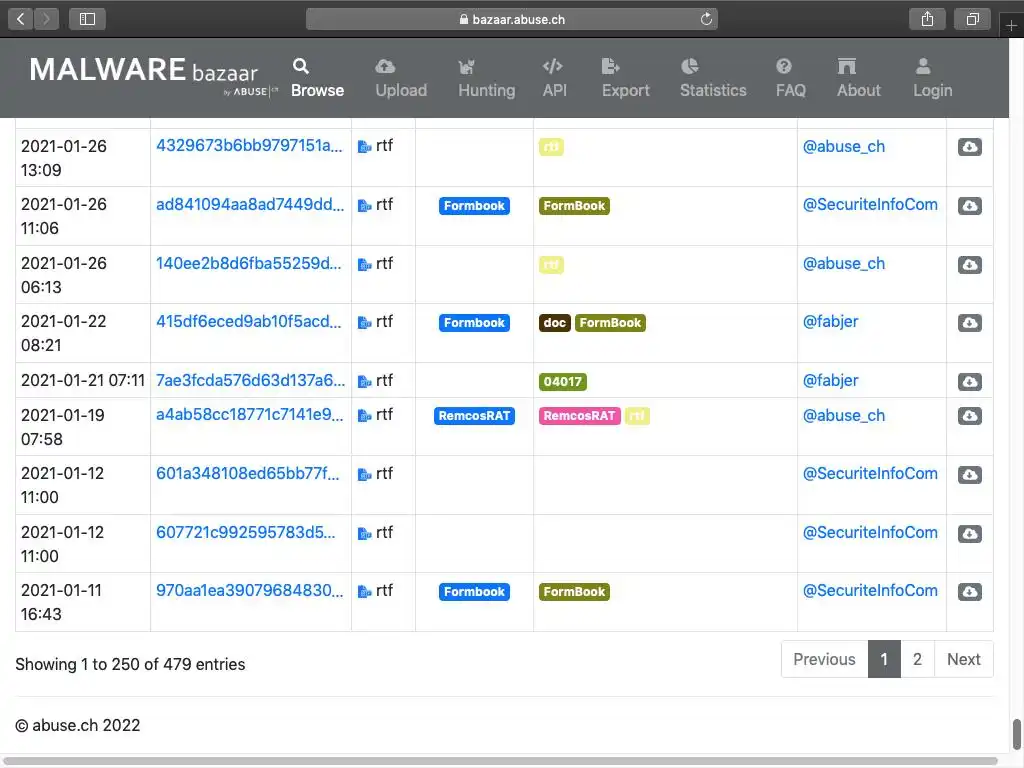Image resolution: width=1024 pixels, height=768 pixels.
Task: Click the Next pagination button
Action: pos(963,659)
